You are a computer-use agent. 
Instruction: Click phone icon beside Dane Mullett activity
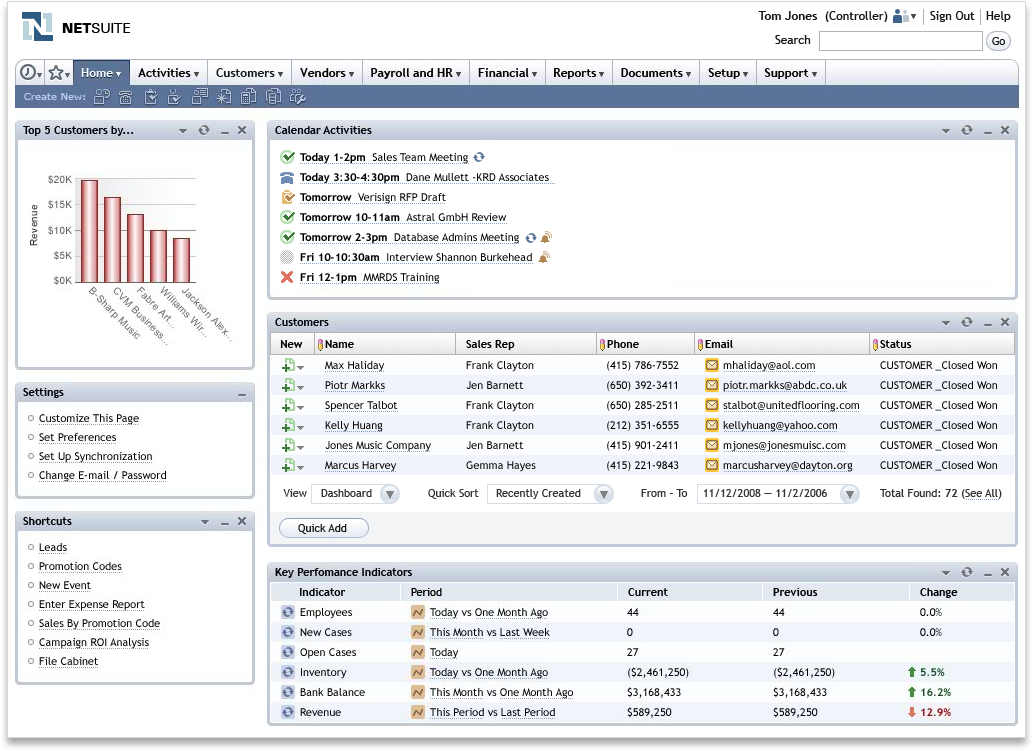pos(287,178)
